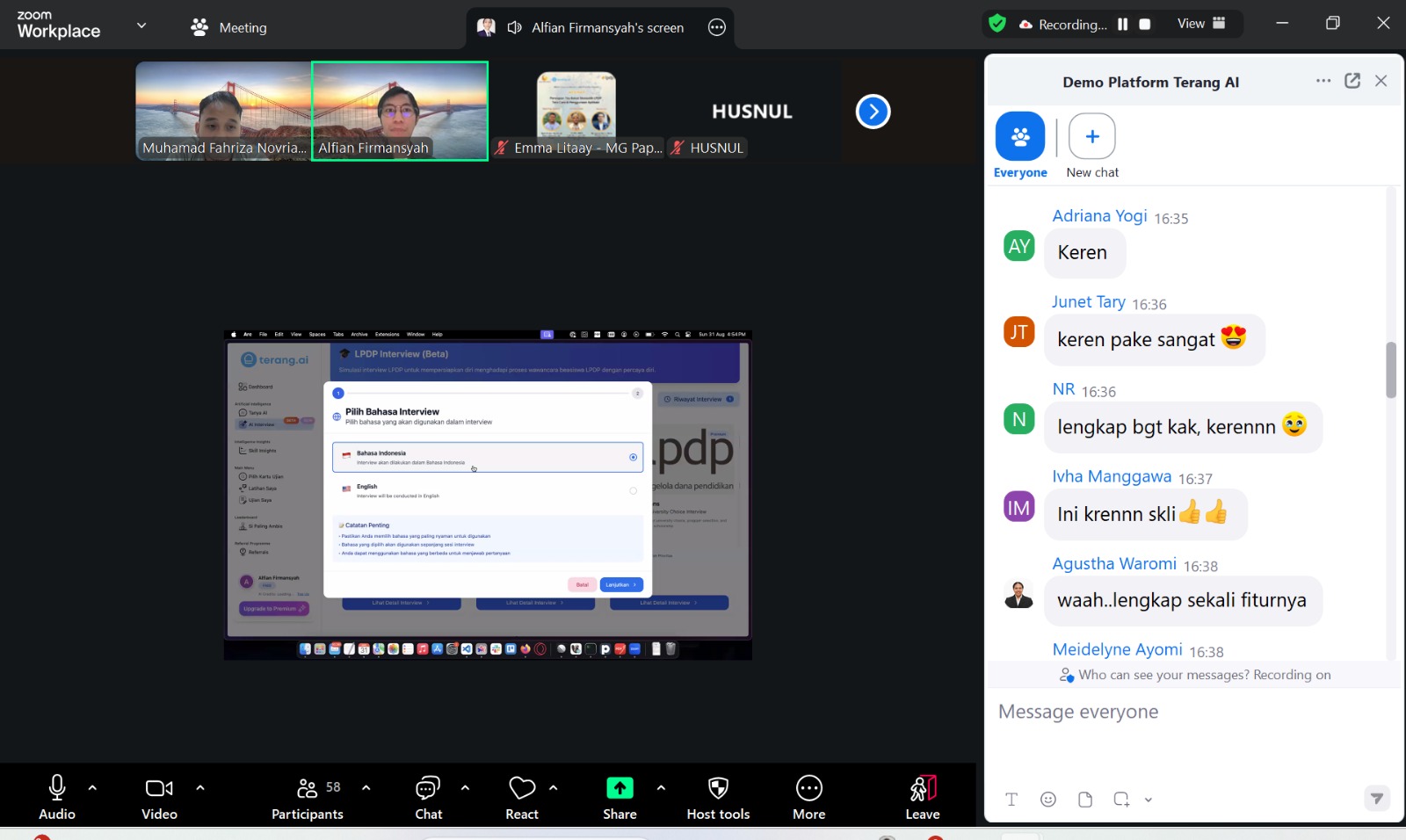The width and height of the screenshot is (1406, 840).
Task: Expand share options arrow beside Share
Action: click(661, 788)
